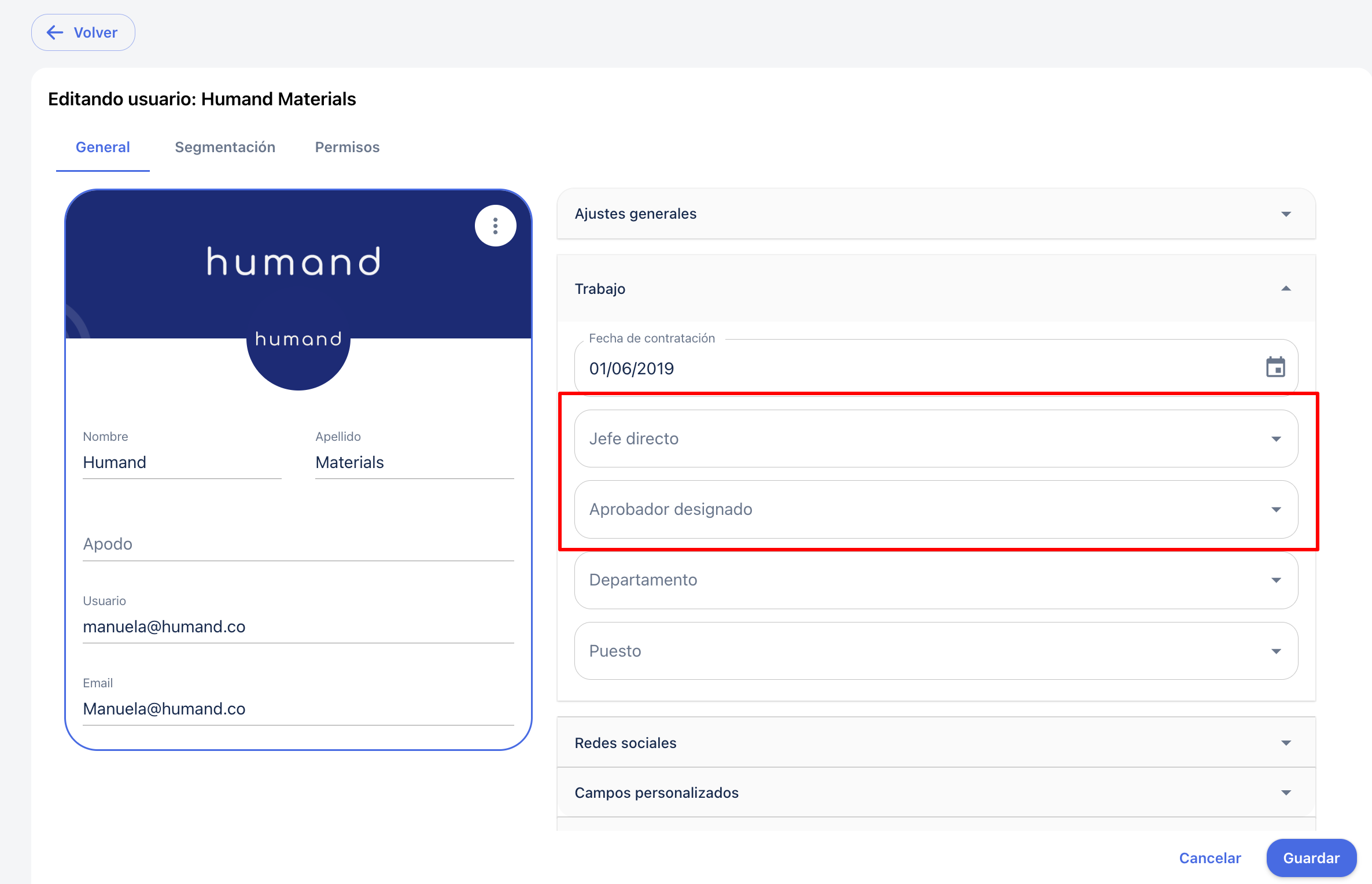Select the General tab
The height and width of the screenshot is (884, 1372).
pos(103,147)
